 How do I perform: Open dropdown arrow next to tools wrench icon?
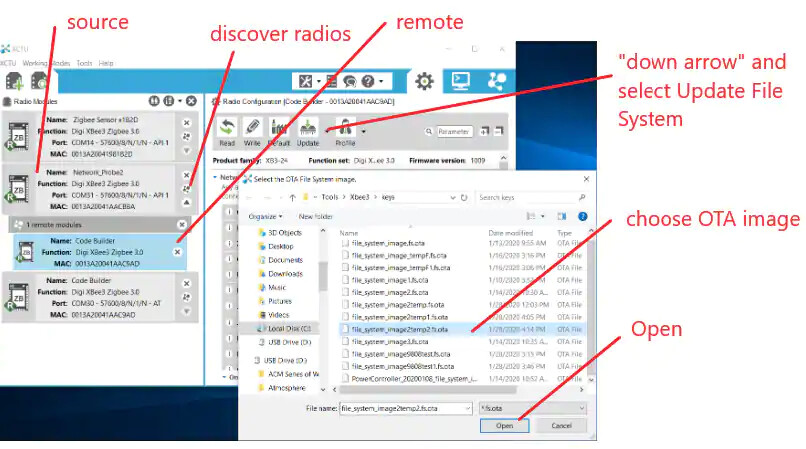pos(319,81)
